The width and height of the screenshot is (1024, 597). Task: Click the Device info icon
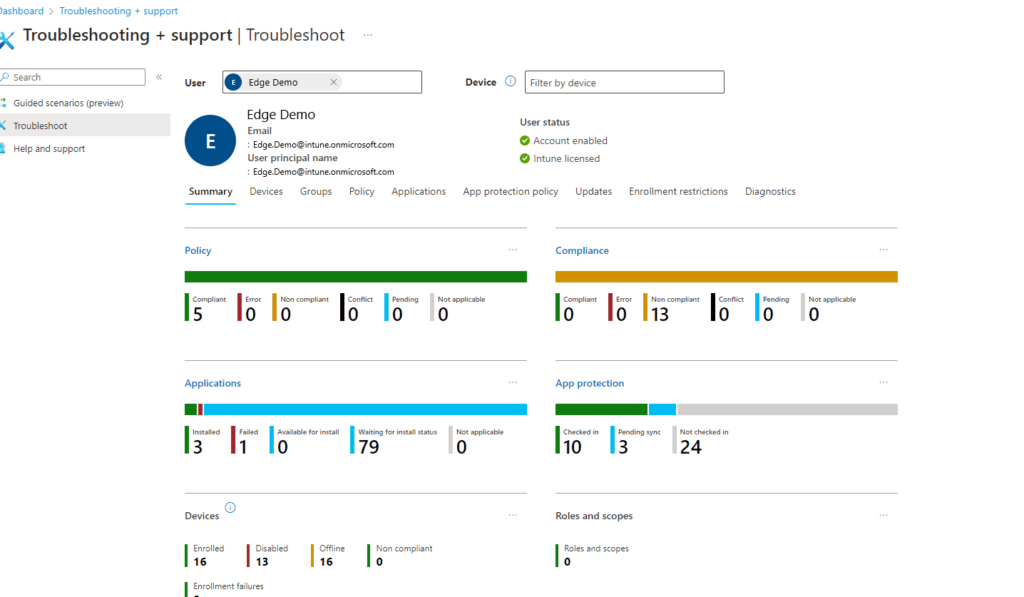click(x=510, y=82)
